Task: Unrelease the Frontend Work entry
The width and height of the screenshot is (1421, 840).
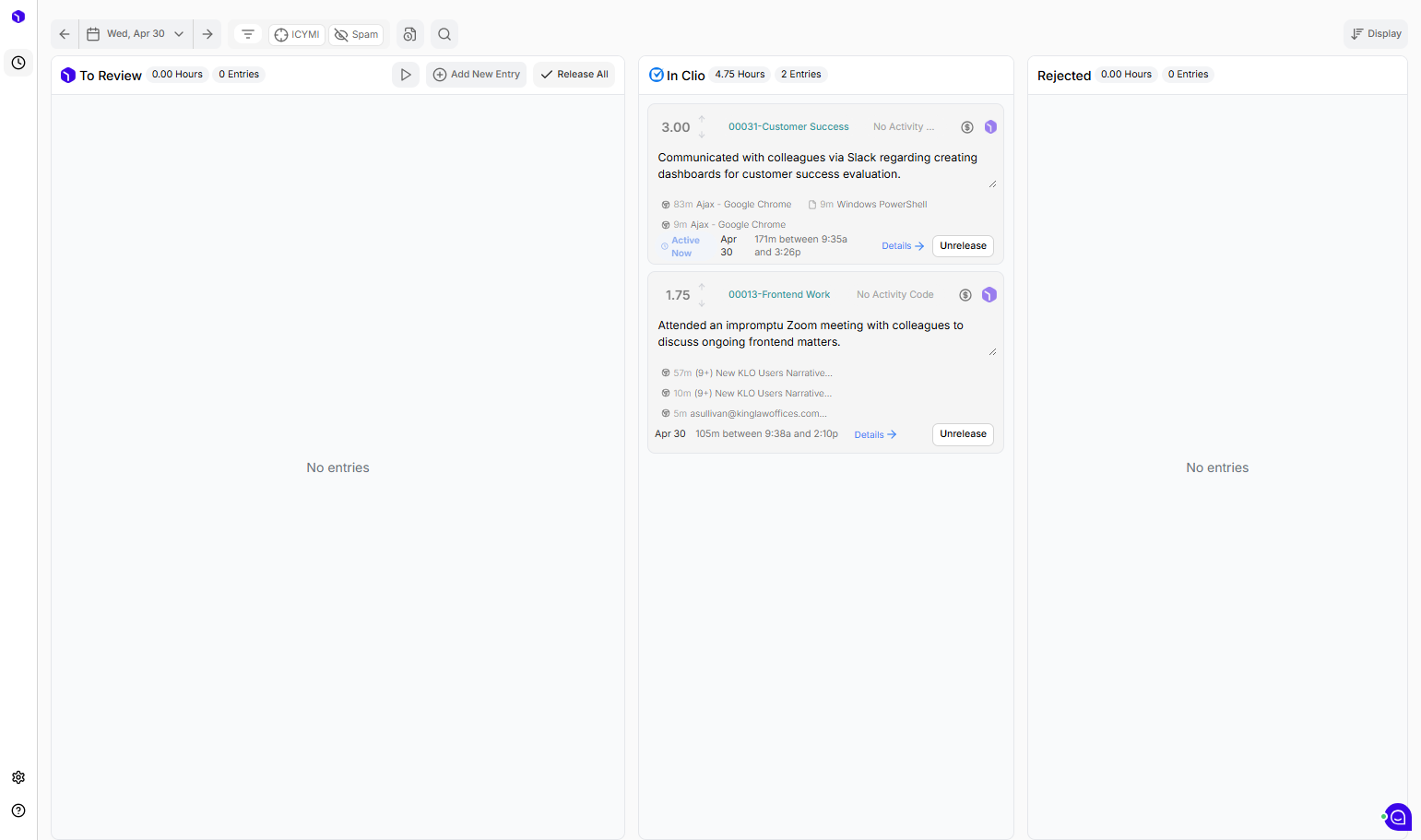Action: pyautogui.click(x=963, y=434)
